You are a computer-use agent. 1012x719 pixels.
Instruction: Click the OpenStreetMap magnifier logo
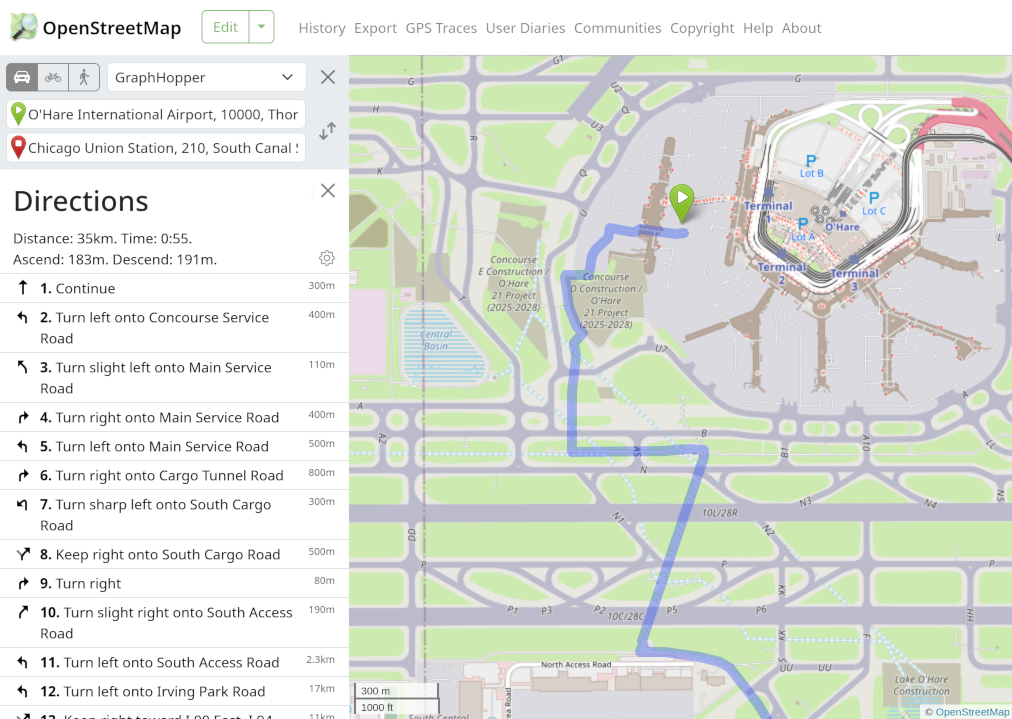pyautogui.click(x=24, y=27)
